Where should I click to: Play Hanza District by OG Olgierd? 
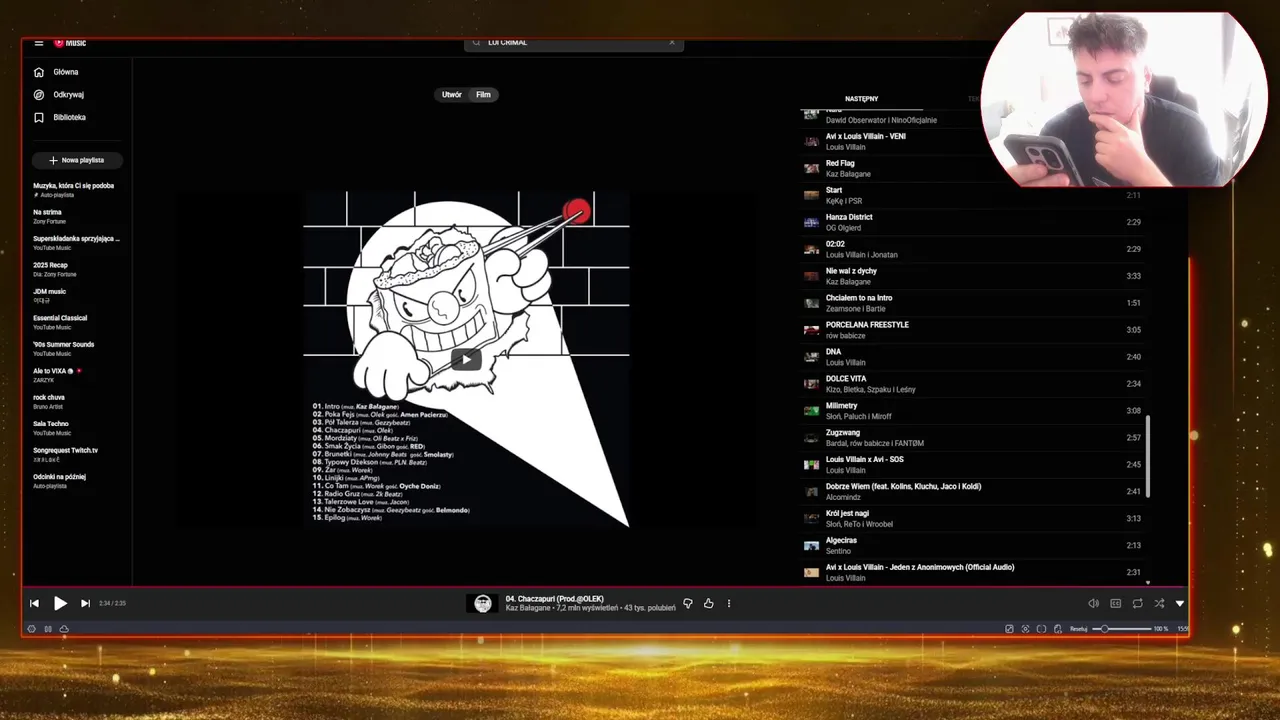coord(975,222)
